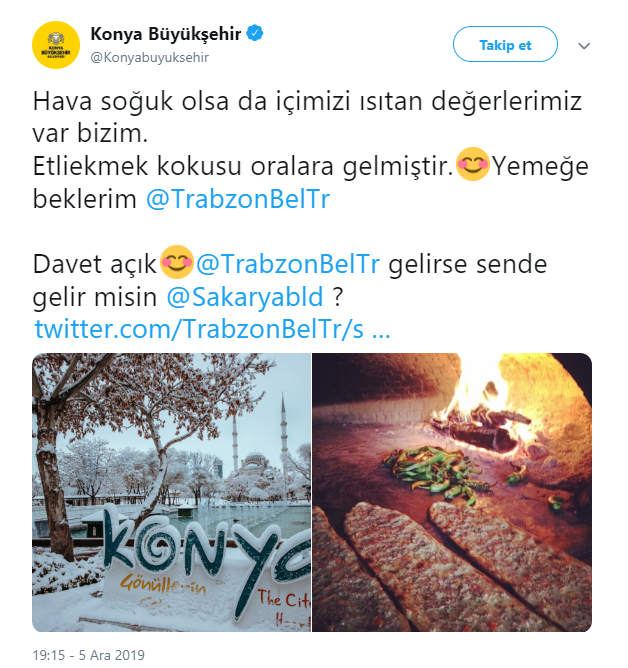Open first @TrabzonBelTr mention
628x668 pixels.
pyautogui.click(x=238, y=199)
